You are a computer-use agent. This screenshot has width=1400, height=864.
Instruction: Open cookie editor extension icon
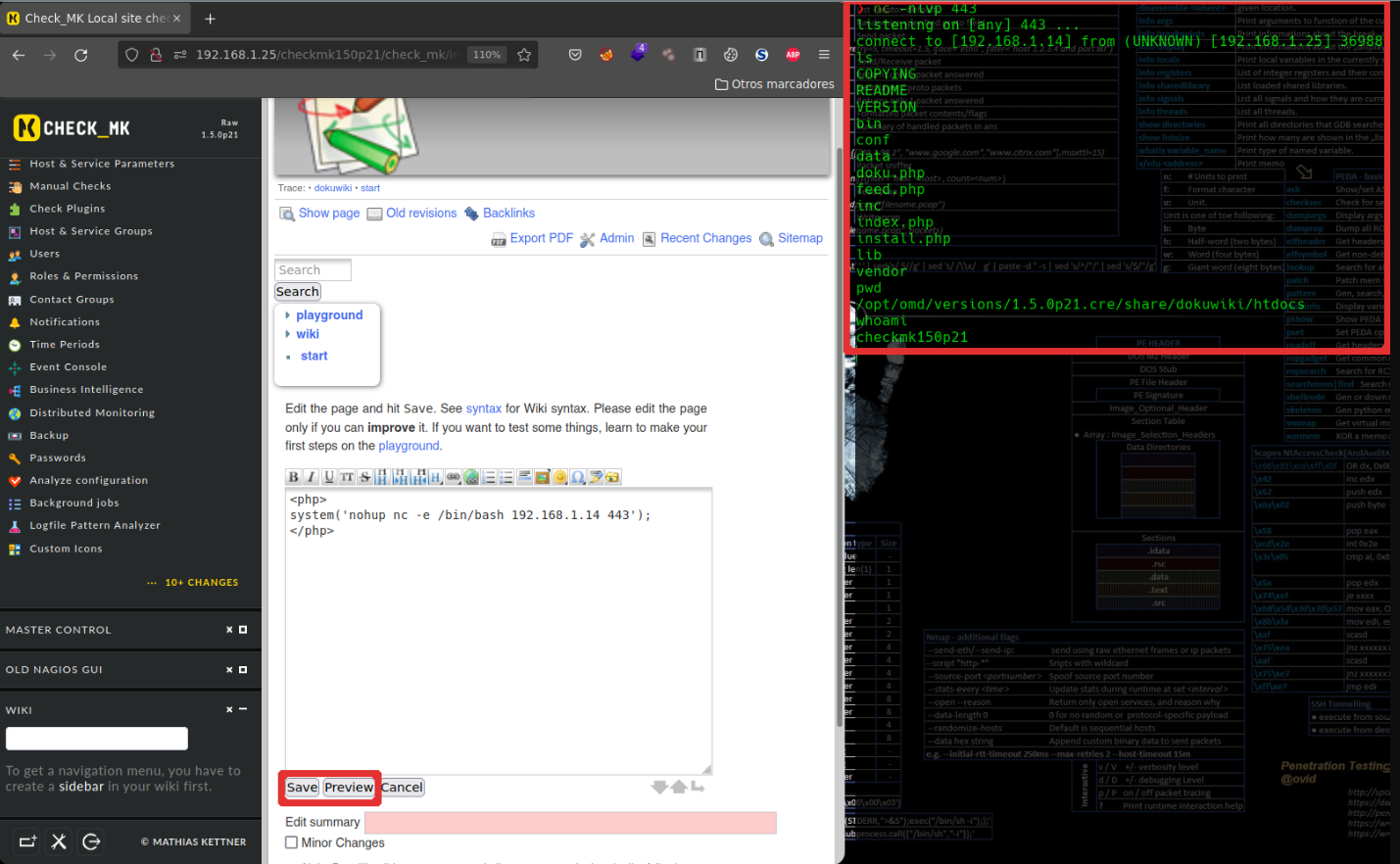(730, 55)
